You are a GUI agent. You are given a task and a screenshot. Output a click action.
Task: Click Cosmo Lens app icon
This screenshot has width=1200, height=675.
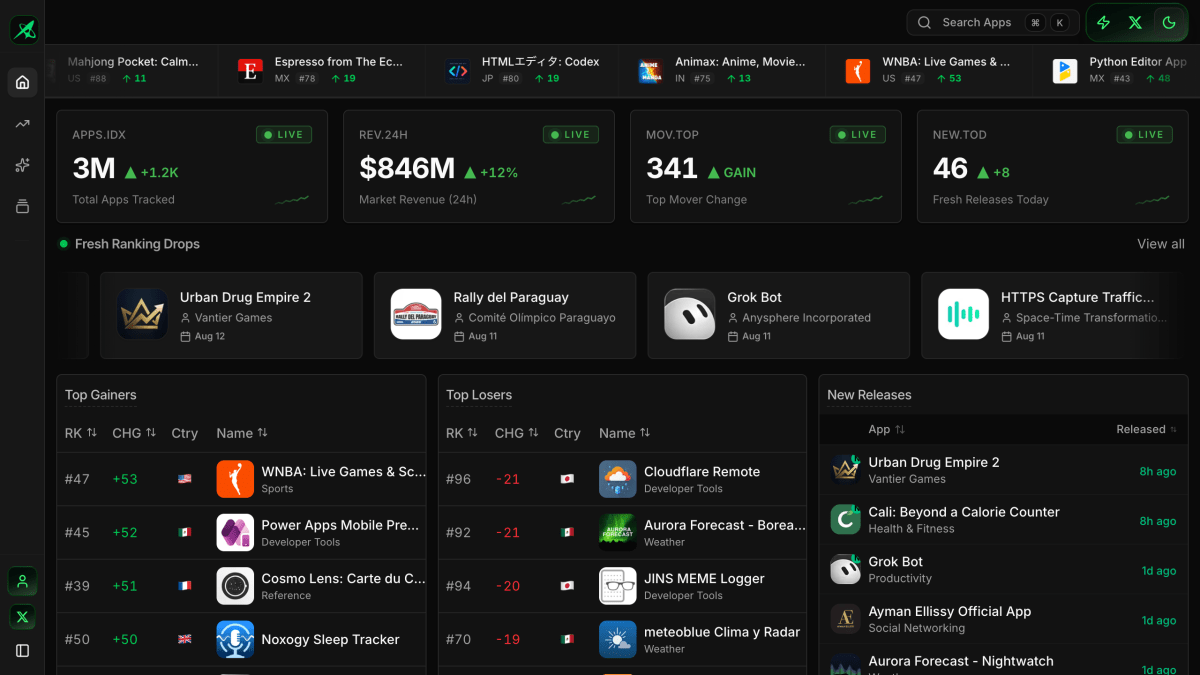[235, 586]
